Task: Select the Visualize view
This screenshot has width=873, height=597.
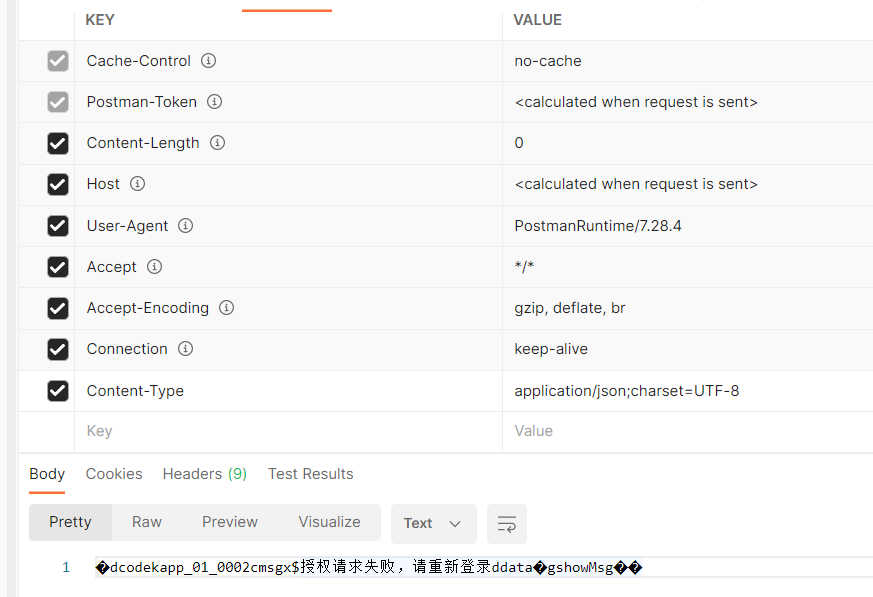Action: [330, 522]
